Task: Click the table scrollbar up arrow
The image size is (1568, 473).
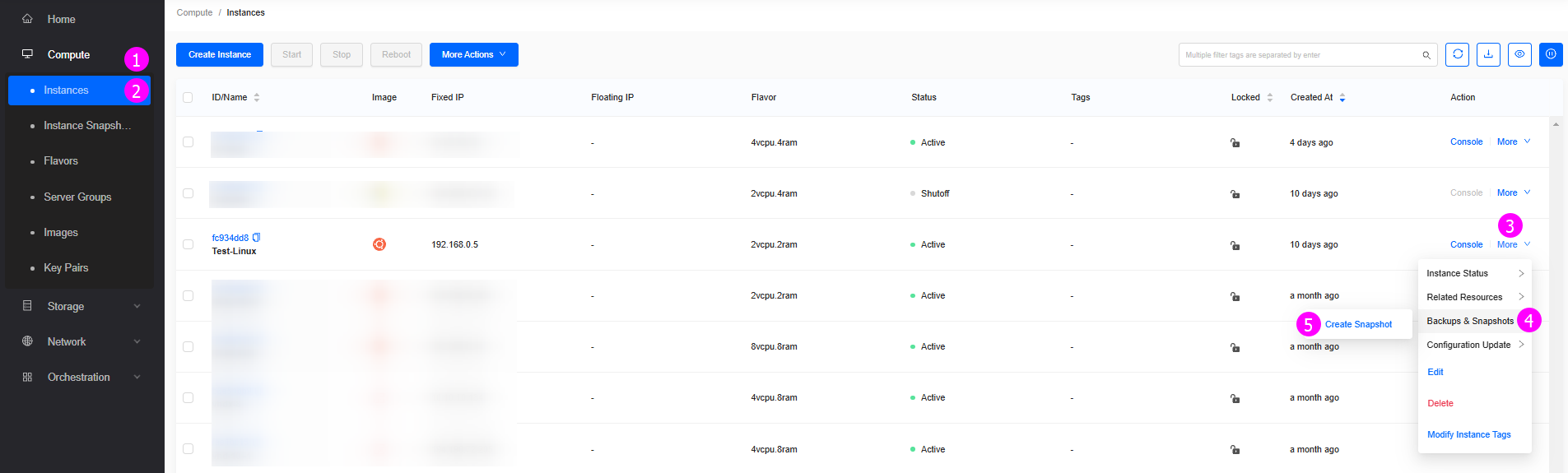Action: [1556, 124]
